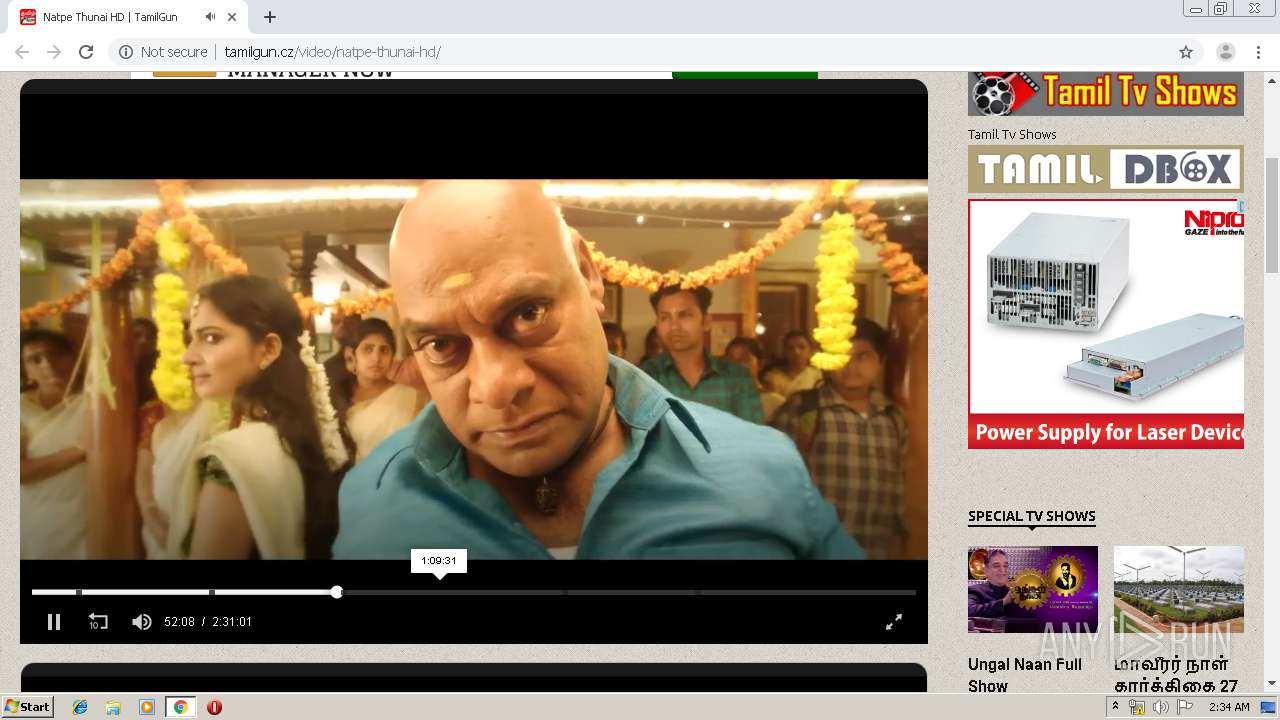Screen dimensions: 1280x720
Task: Reload the current page
Action: (86, 52)
